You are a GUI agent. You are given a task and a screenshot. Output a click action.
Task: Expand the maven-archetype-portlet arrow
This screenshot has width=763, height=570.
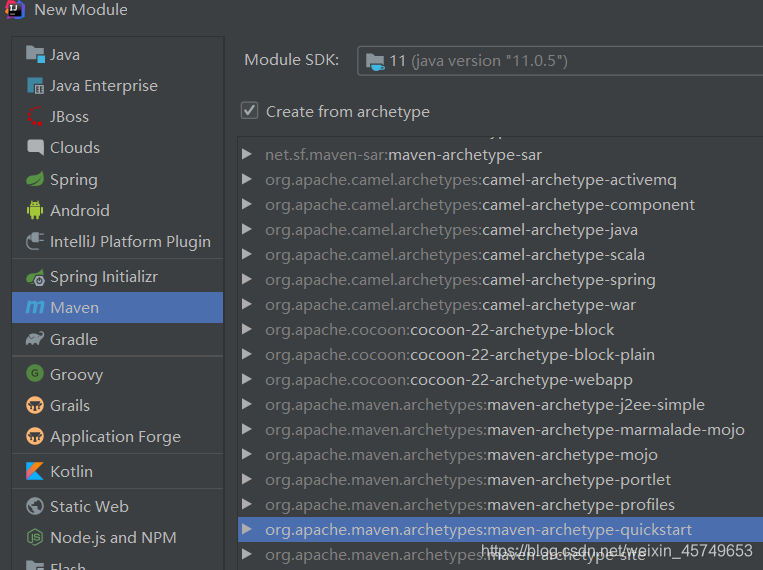(247, 479)
